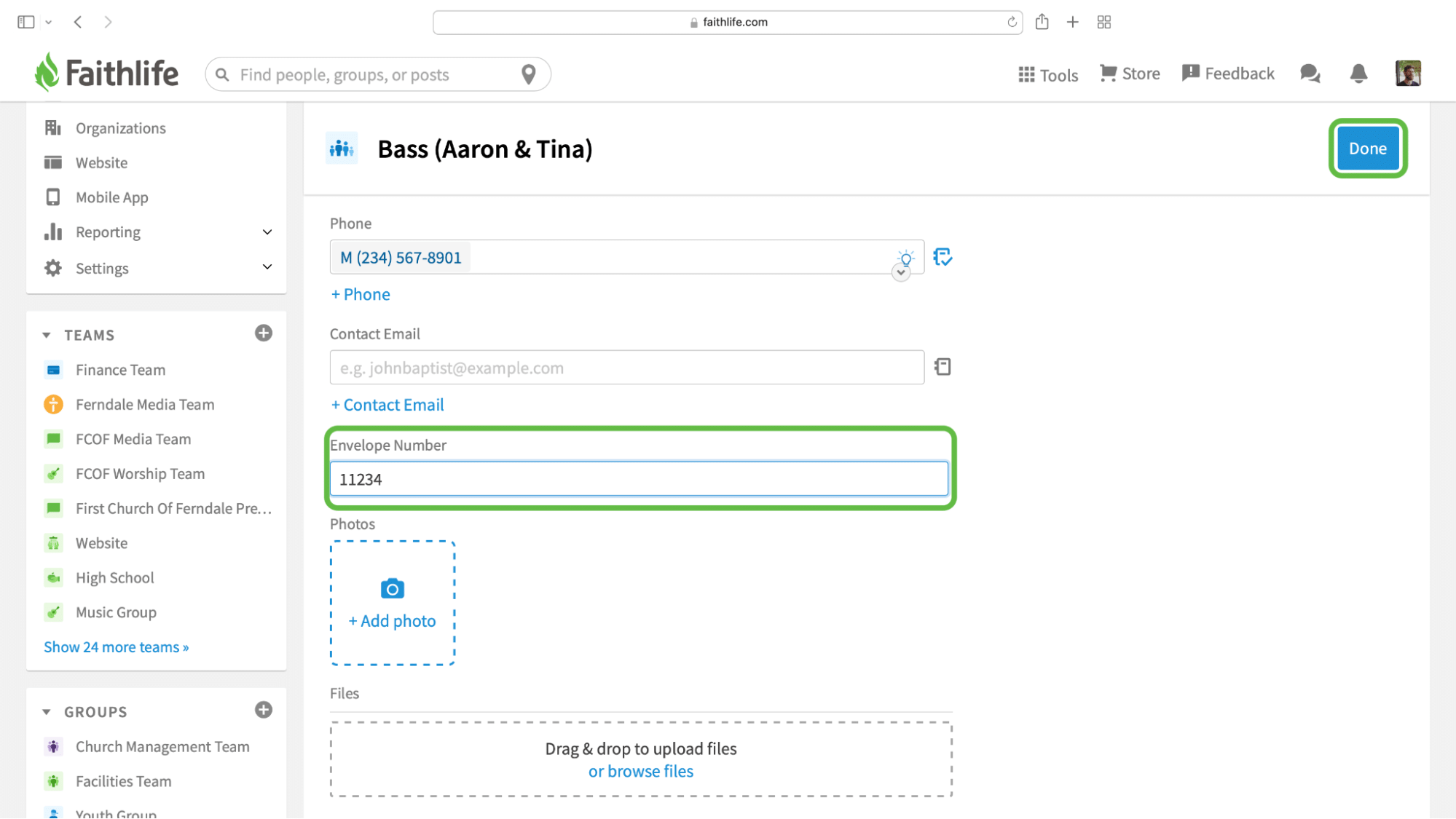
Task: Click the lightbulb icon in the Phone field
Action: [905, 257]
